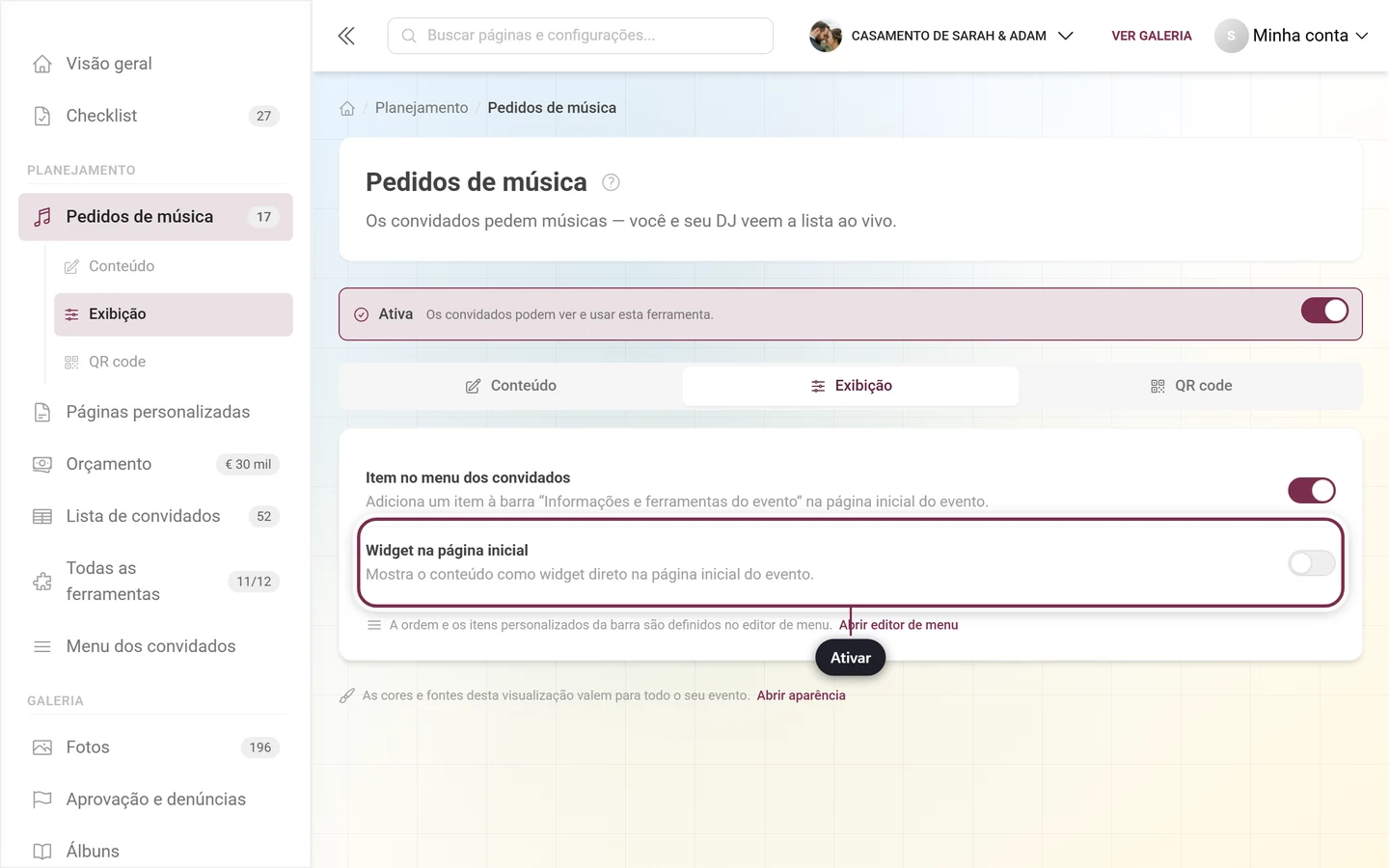The width and height of the screenshot is (1389, 868).
Task: Go to Planejamento in the breadcrumb
Action: pos(422,108)
